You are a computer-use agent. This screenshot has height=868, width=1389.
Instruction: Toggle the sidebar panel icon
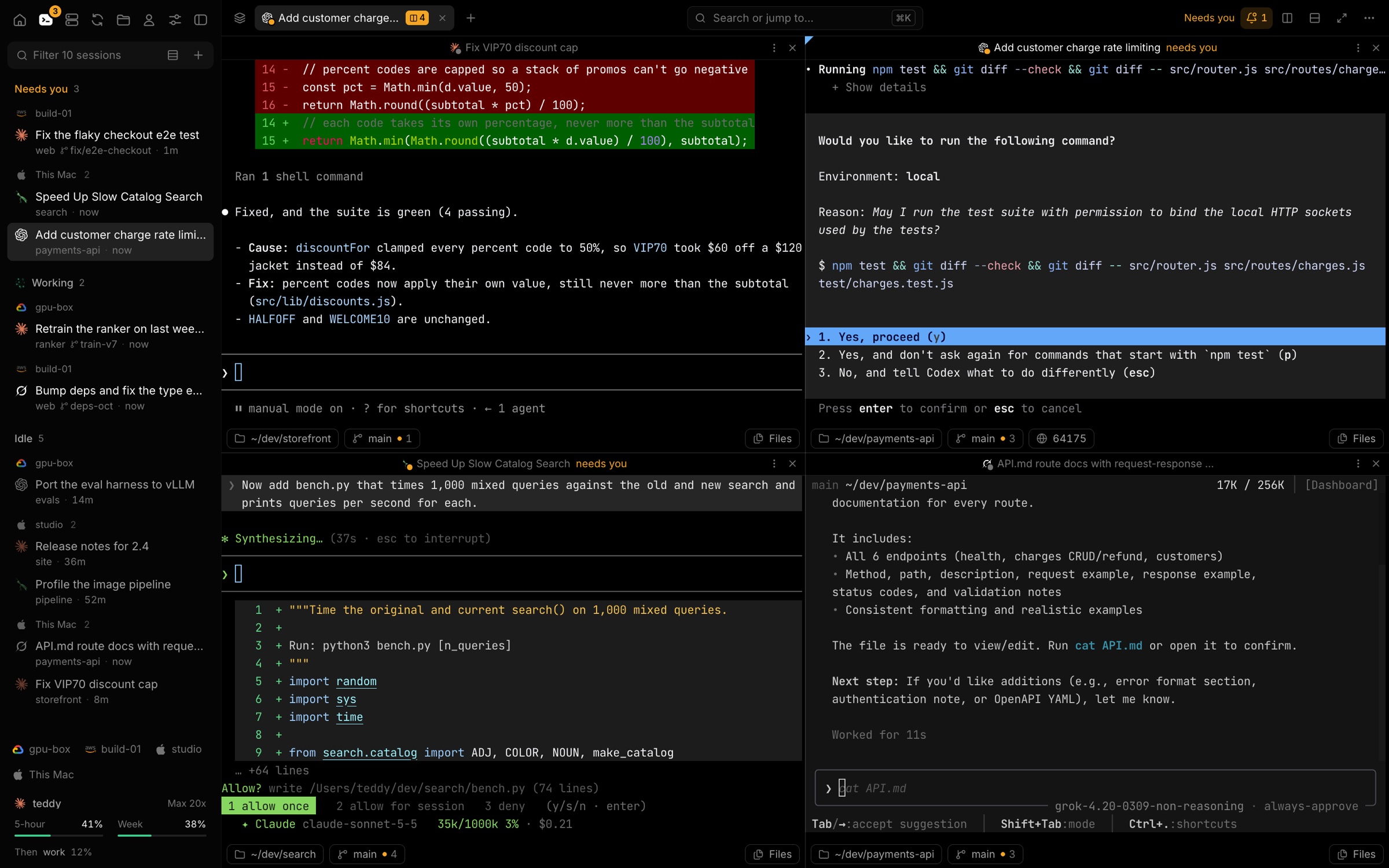[x=201, y=20]
